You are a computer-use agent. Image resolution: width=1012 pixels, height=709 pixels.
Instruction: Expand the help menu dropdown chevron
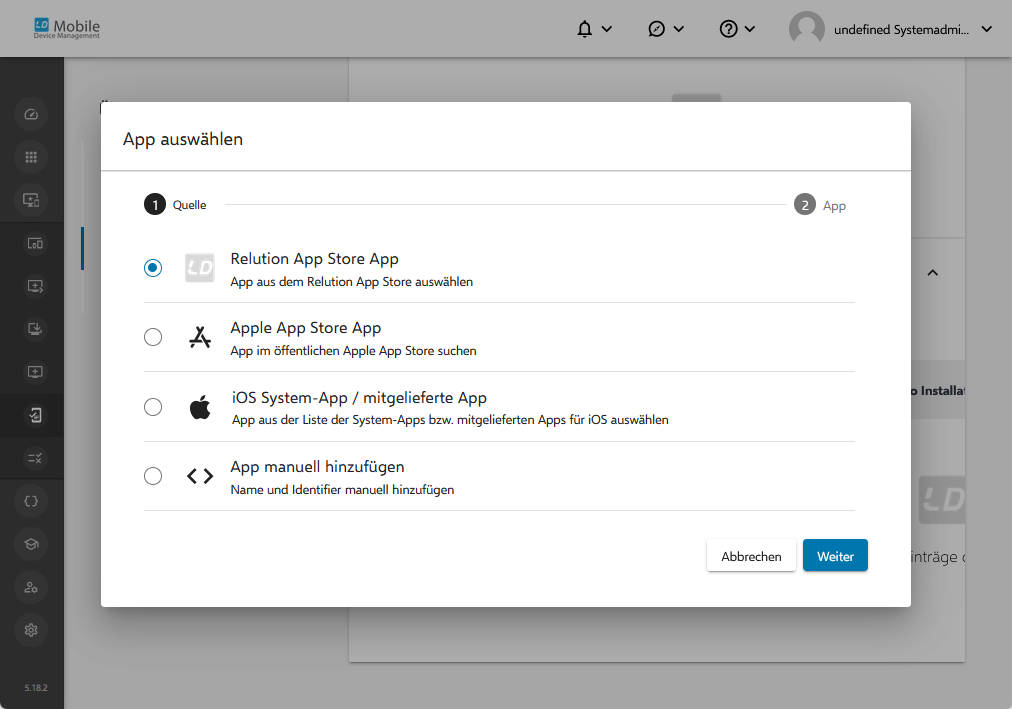[750, 29]
